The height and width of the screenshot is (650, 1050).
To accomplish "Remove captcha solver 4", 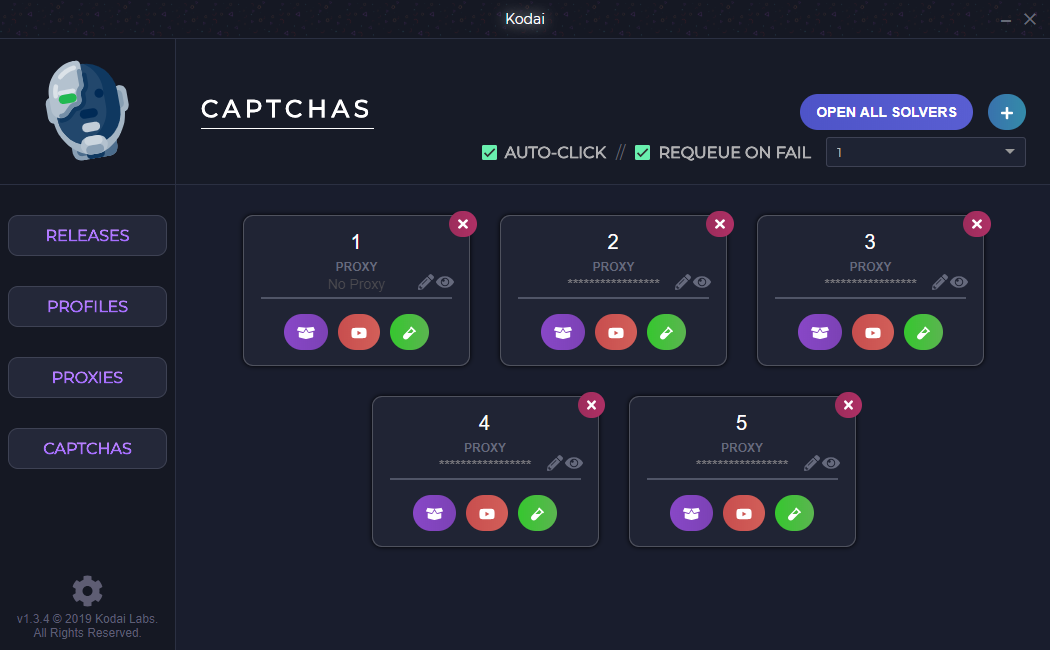I will 591,405.
